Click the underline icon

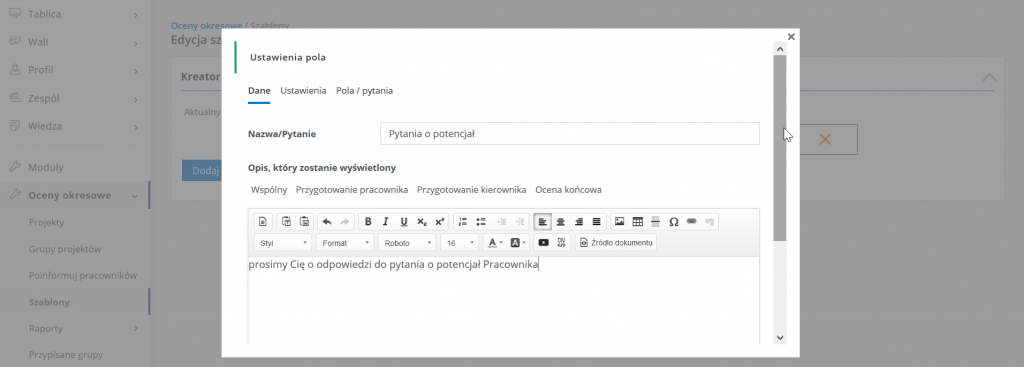(x=404, y=222)
